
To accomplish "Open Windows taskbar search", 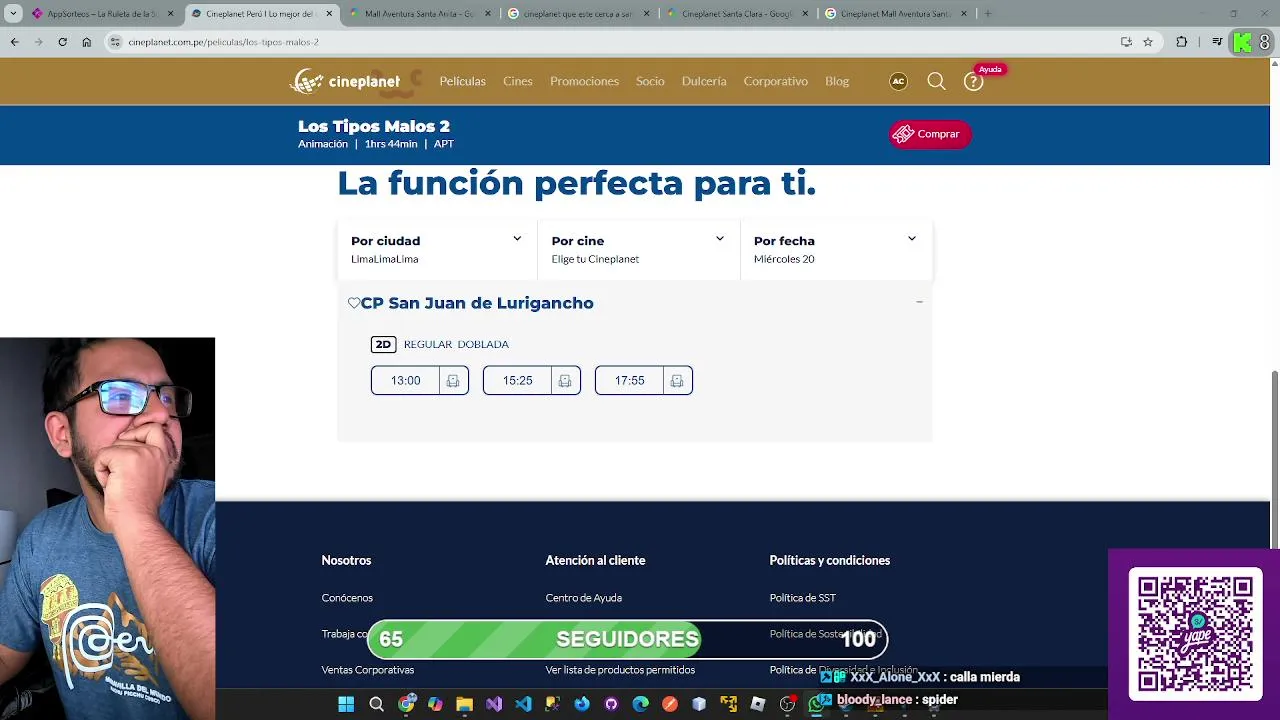I will click(376, 704).
